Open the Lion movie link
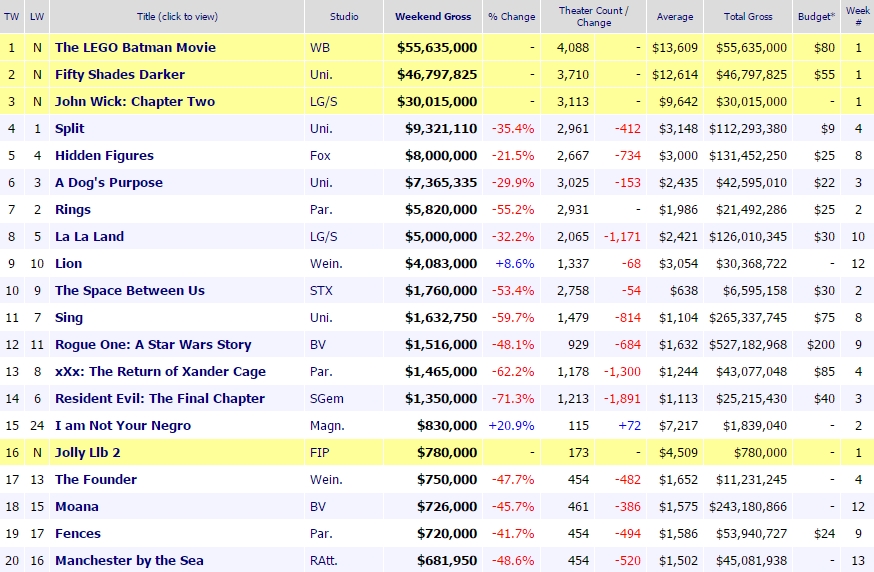 click(68, 264)
